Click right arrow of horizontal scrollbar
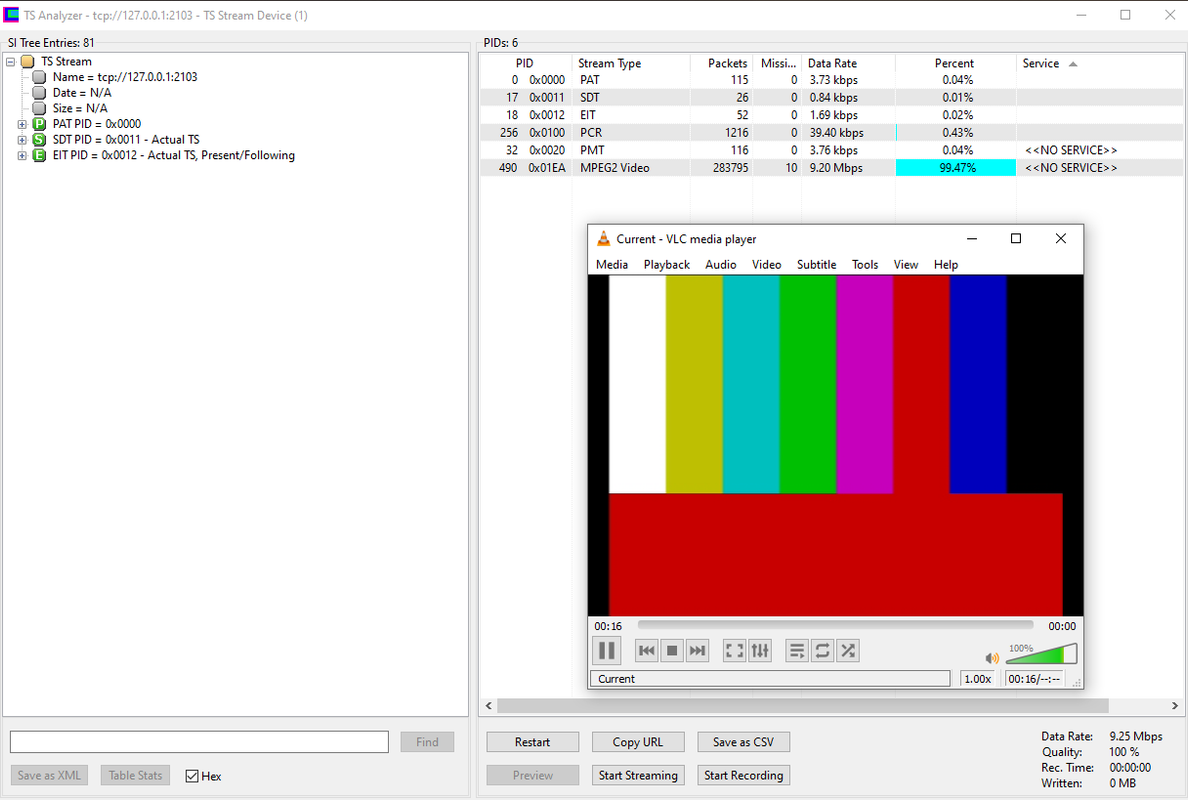Screen dimensions: 1188x800 (x=1174, y=705)
